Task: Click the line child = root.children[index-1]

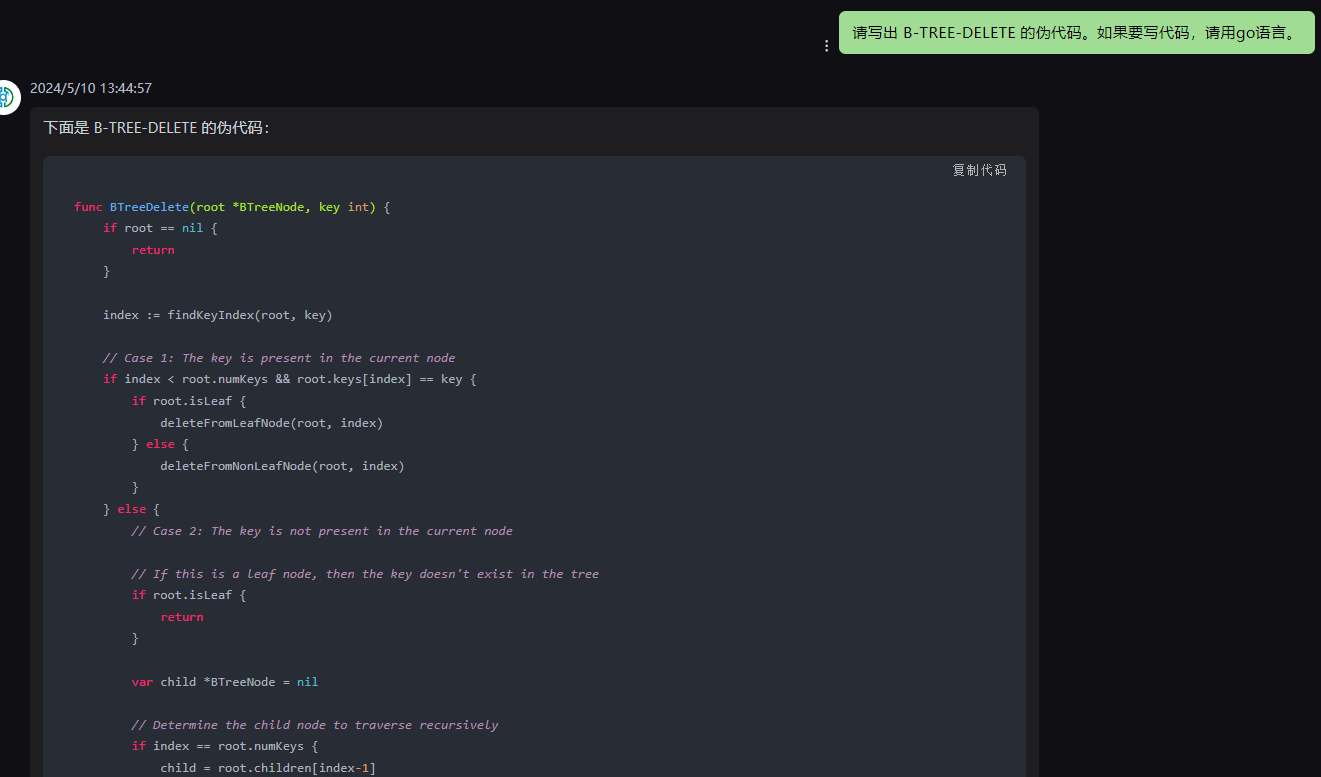Action: pos(268,768)
